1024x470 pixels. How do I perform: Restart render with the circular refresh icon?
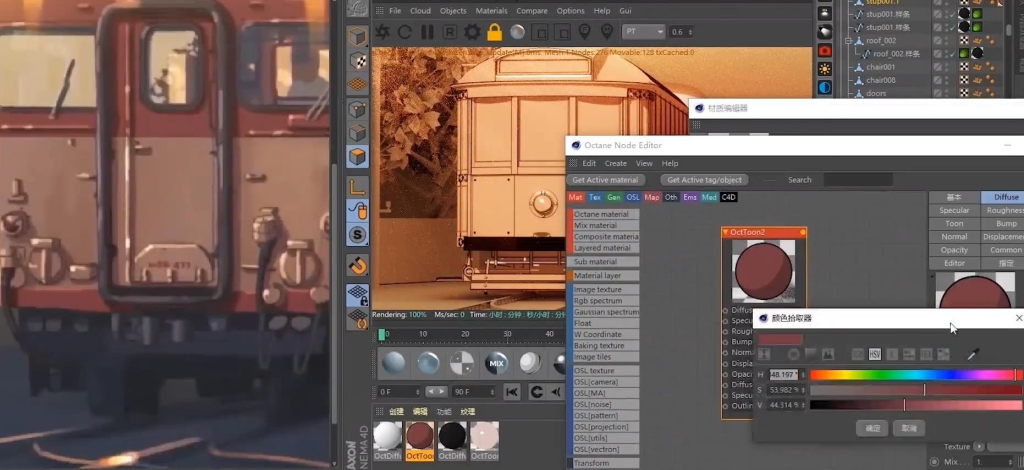click(x=405, y=32)
